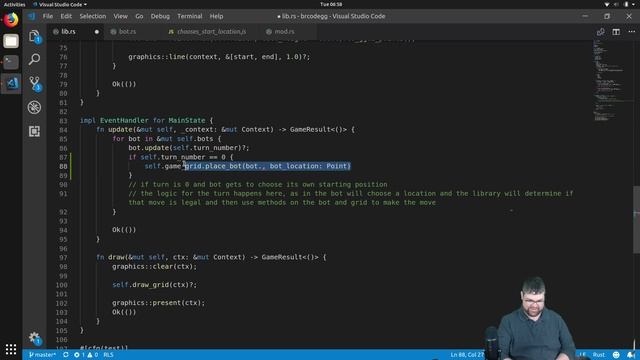The image size is (640, 360).
Task: Open the Debug view in activity bar
Action: coord(34,107)
